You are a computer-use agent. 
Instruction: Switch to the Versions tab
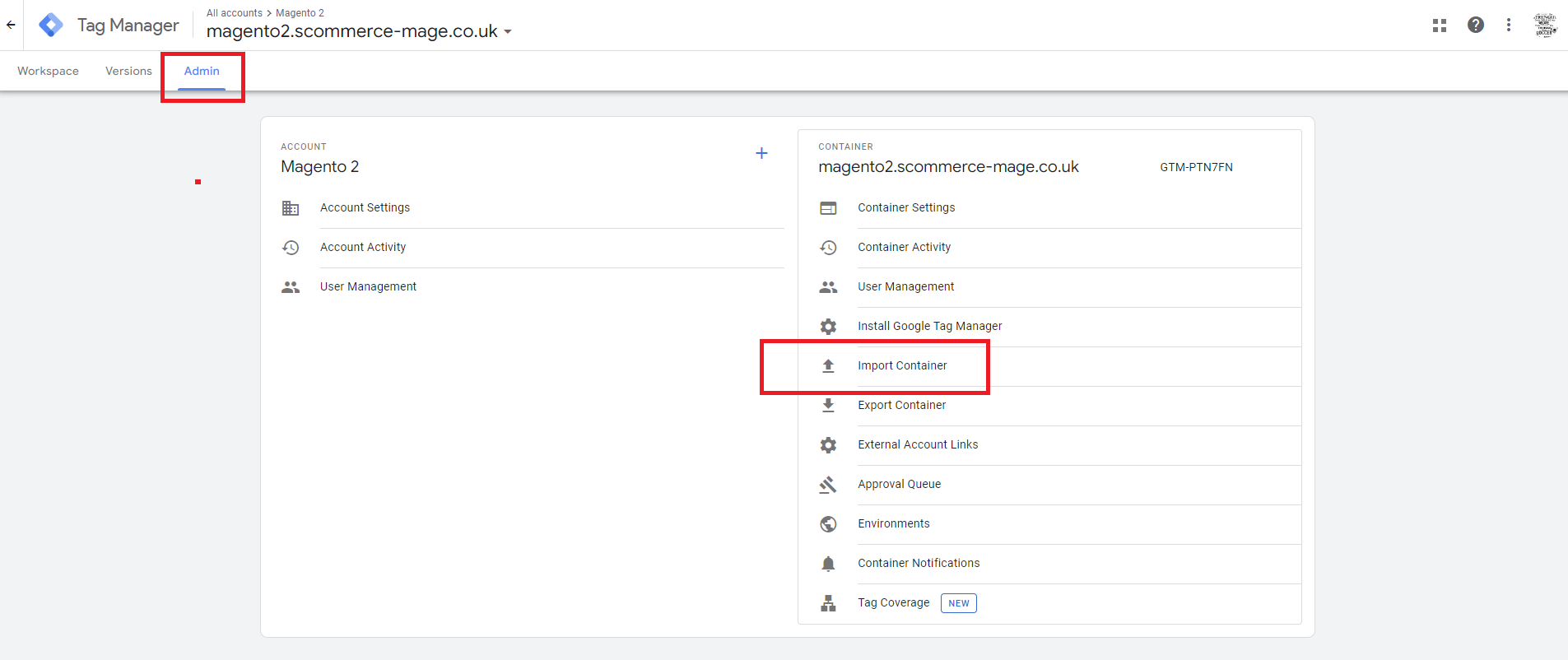[x=128, y=72]
